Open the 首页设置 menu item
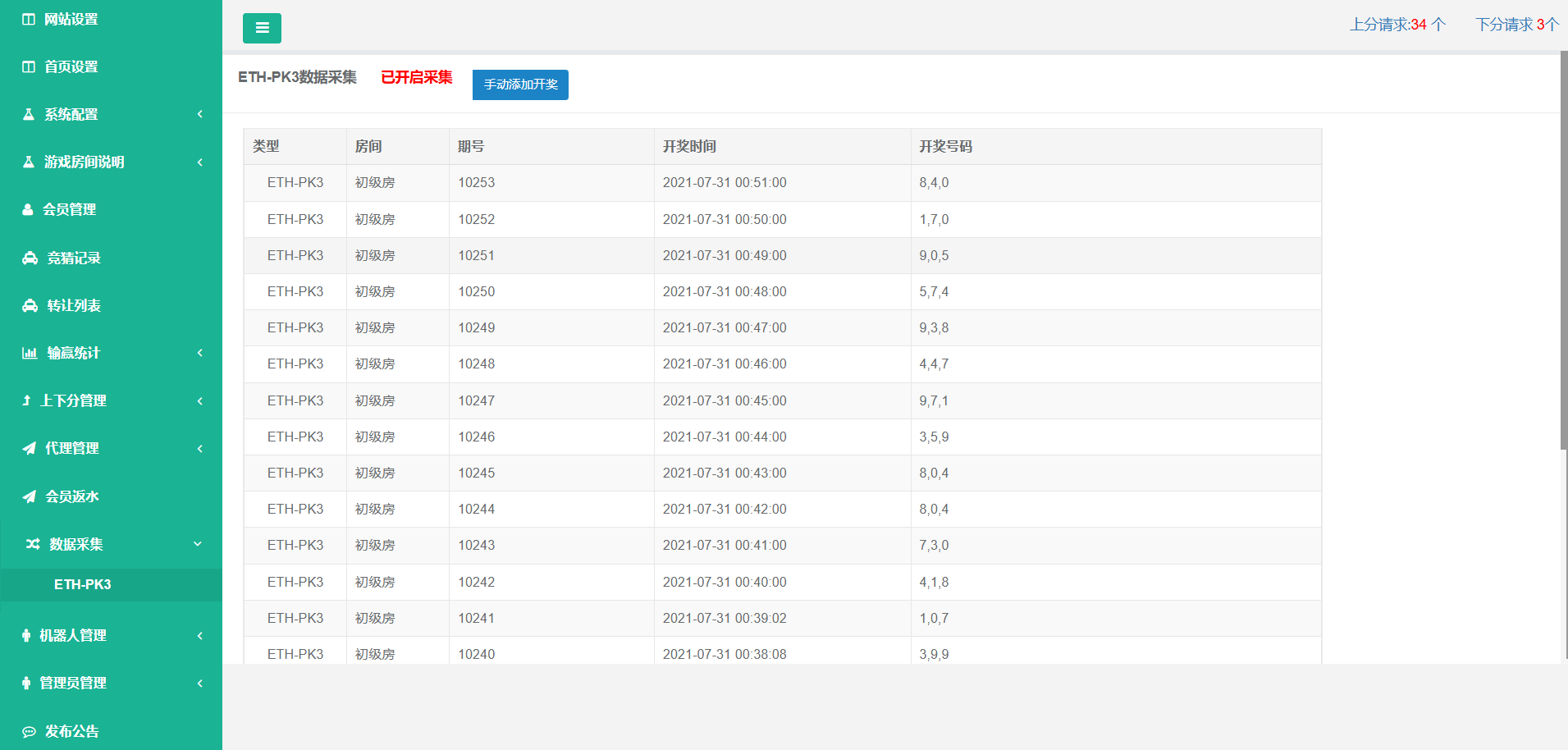 pos(71,66)
